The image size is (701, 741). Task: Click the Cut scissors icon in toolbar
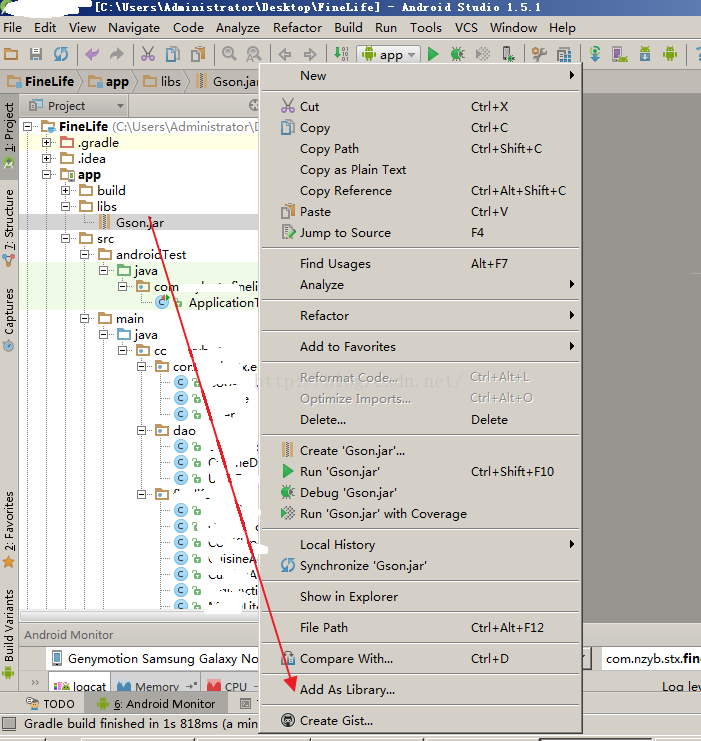[148, 54]
